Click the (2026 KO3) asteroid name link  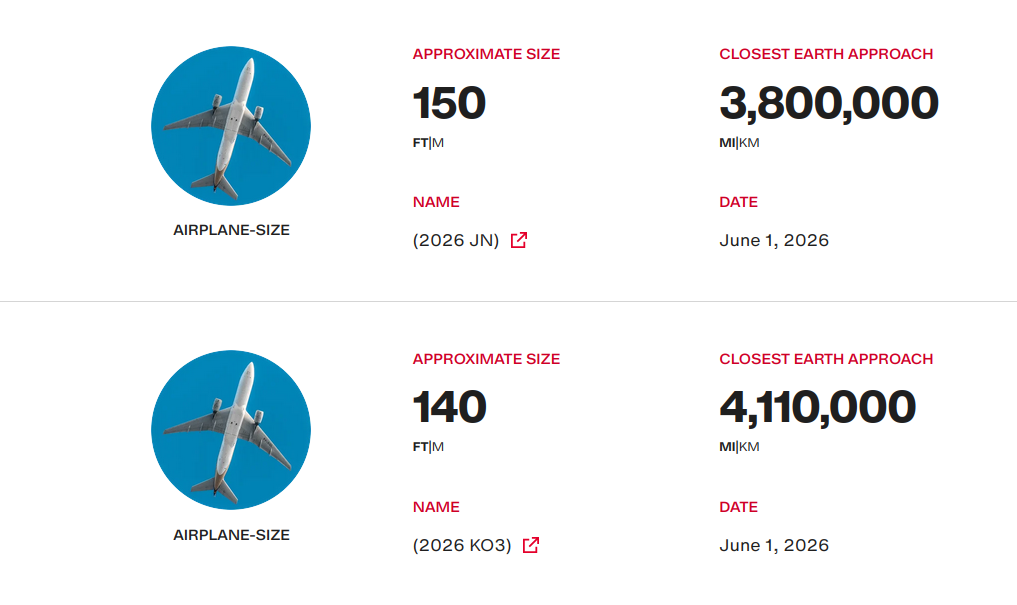(x=462, y=545)
